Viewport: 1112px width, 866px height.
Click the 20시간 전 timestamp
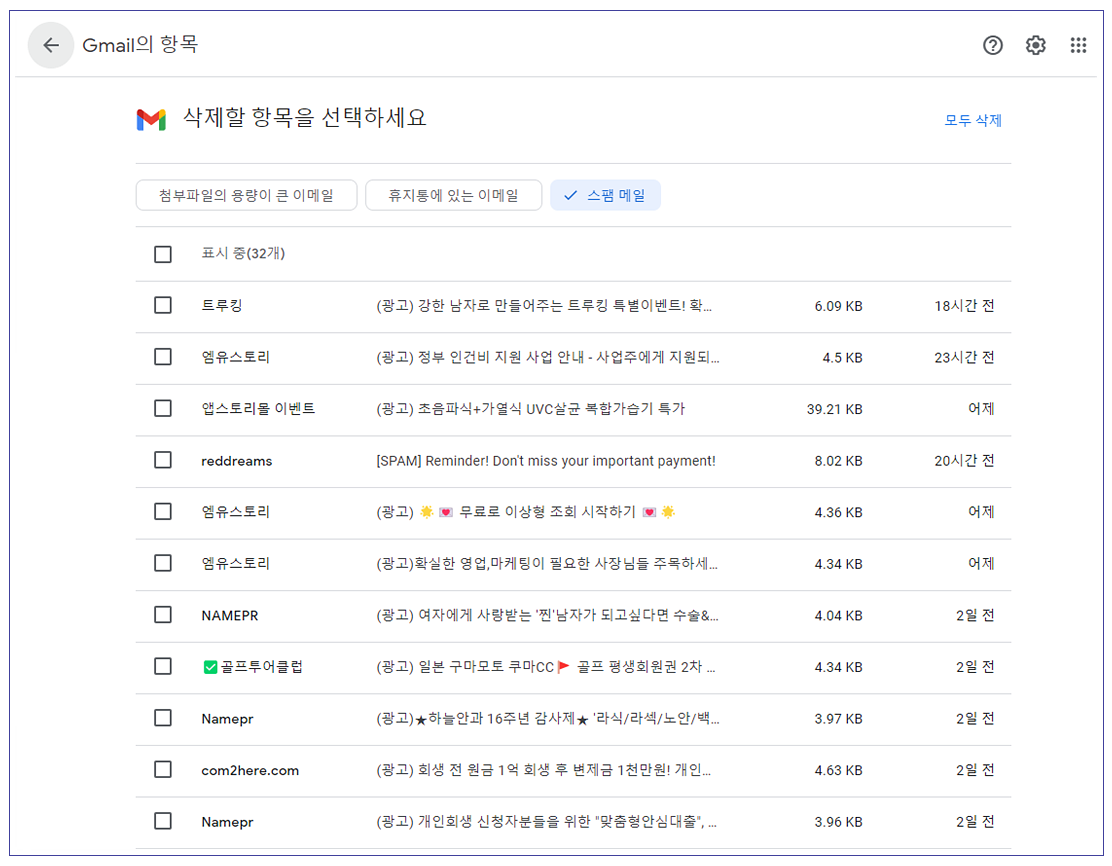(x=964, y=461)
